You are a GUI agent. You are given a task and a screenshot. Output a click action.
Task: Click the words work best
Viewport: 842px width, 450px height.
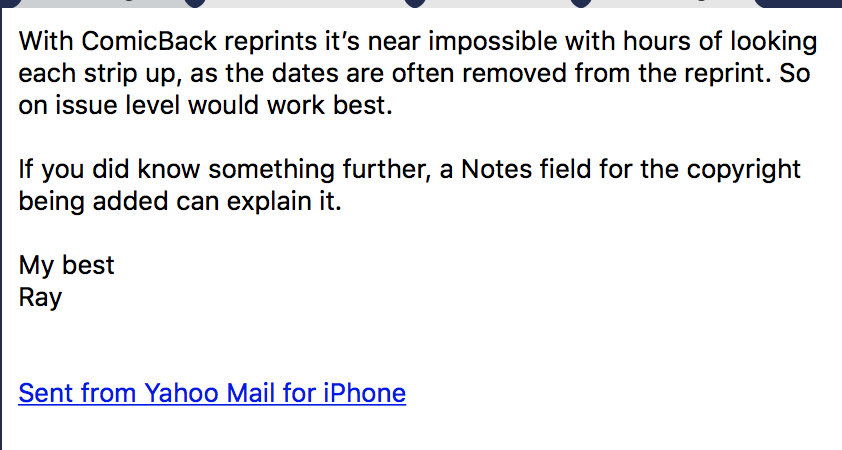330,105
